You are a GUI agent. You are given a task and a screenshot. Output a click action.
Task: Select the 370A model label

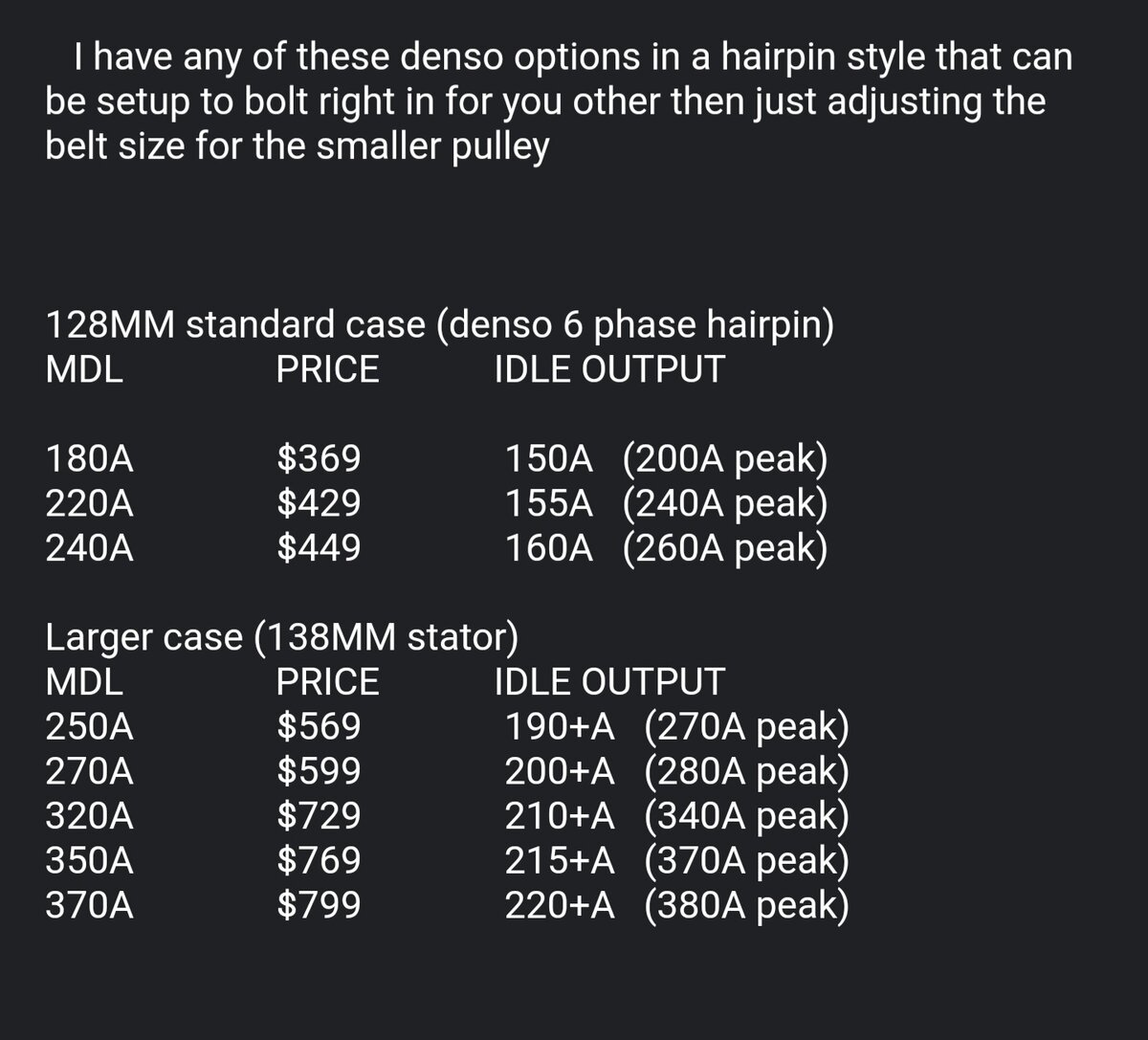pos(90,905)
